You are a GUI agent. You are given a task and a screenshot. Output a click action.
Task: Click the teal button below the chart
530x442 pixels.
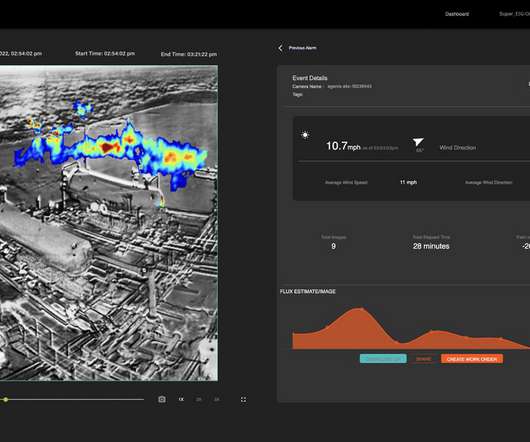tap(383, 359)
